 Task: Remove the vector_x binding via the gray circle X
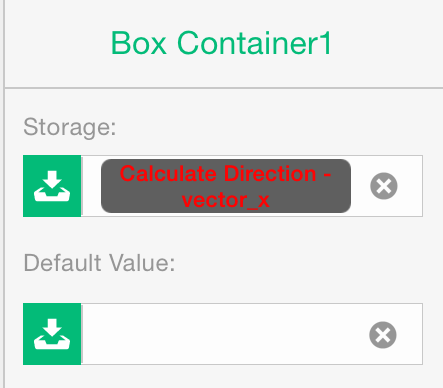pyautogui.click(x=384, y=186)
